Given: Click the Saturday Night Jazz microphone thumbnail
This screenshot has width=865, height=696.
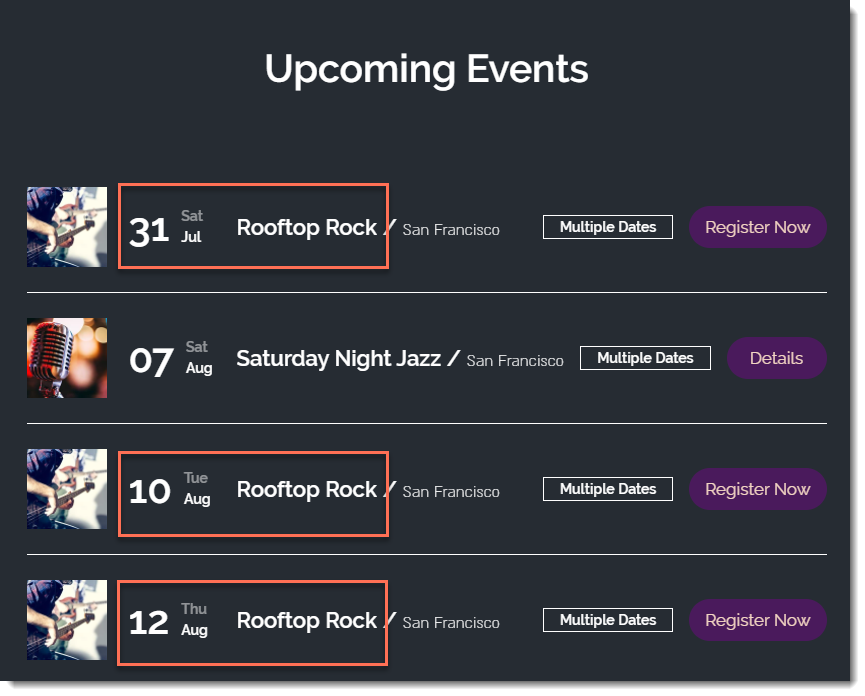Looking at the screenshot, I should [x=67, y=358].
